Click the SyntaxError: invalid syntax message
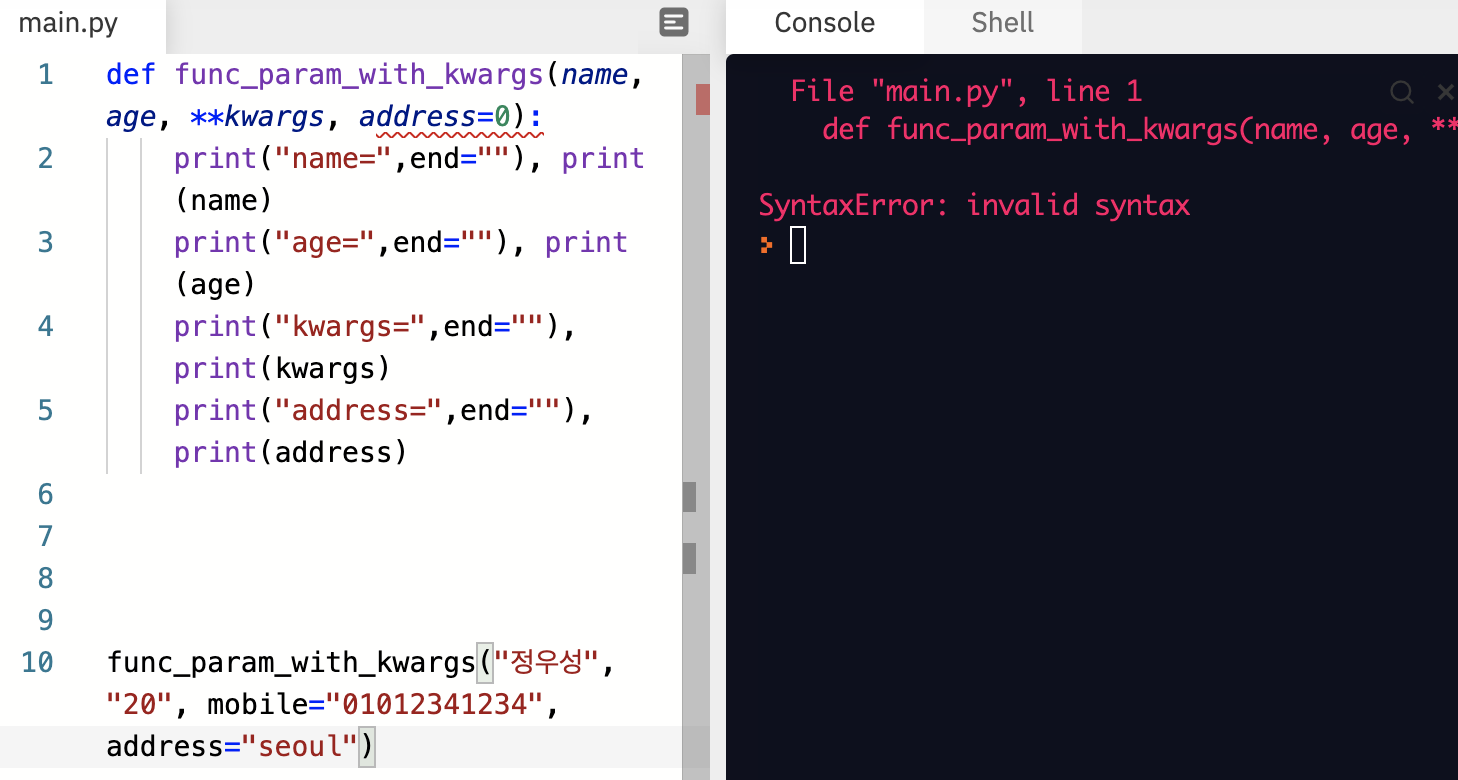 [x=974, y=206]
